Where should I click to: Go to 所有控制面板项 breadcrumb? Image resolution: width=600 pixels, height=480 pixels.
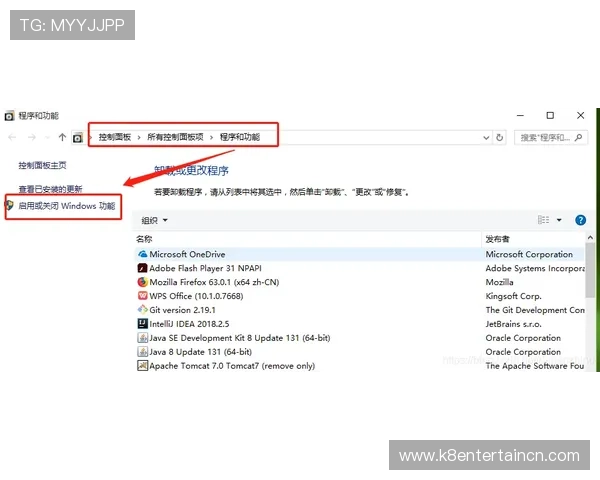(x=175, y=137)
